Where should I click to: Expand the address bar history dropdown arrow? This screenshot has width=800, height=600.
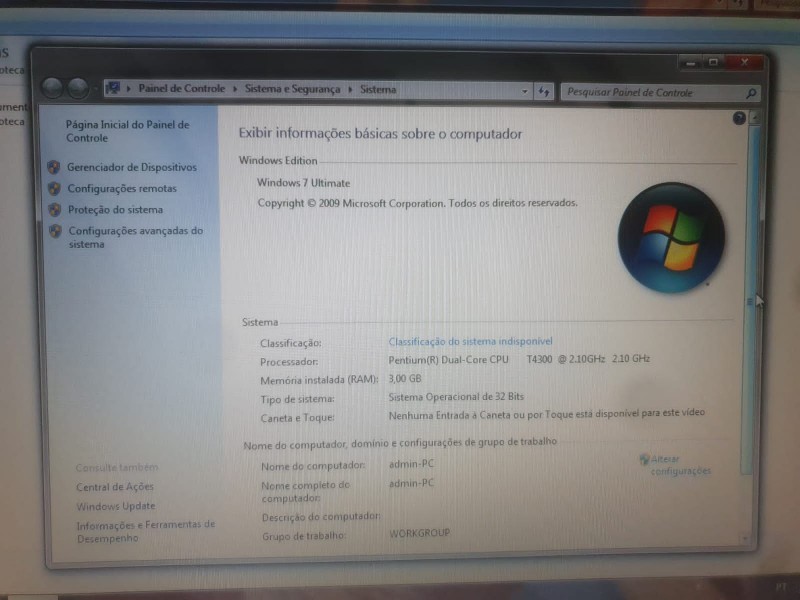tap(526, 91)
